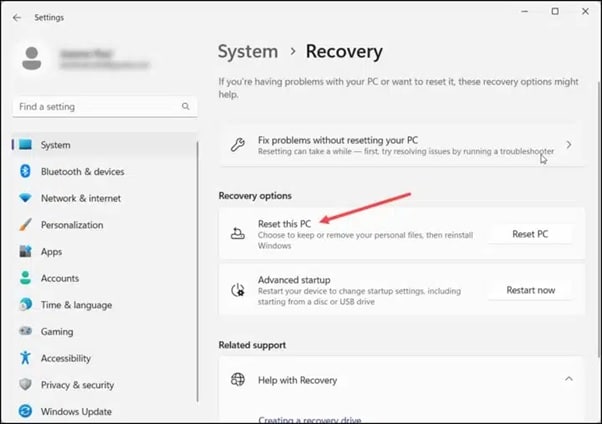Open Bluetooth & devices settings

click(x=82, y=172)
